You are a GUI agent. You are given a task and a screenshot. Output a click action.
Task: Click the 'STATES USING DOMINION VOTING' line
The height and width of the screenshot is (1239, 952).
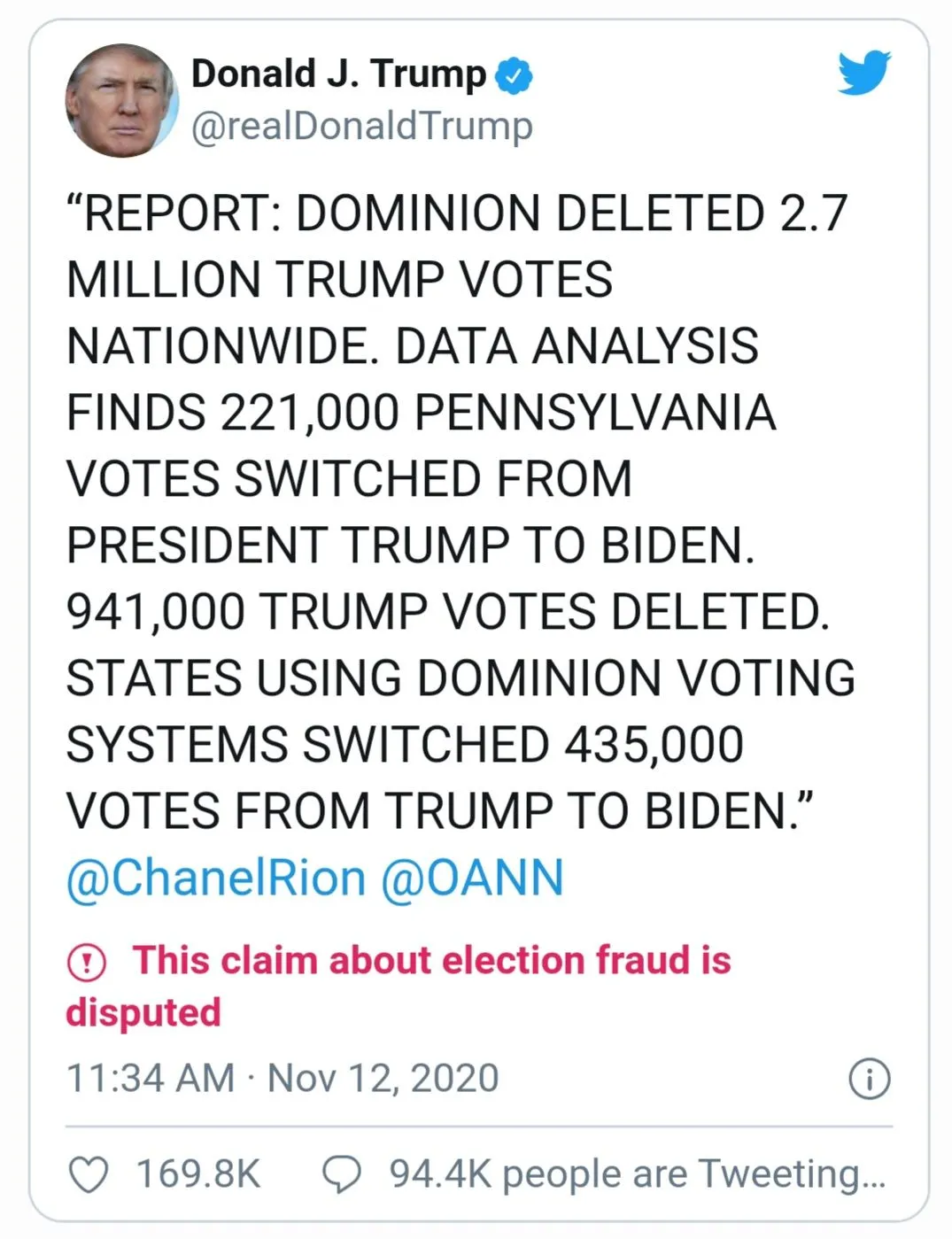coord(461,679)
